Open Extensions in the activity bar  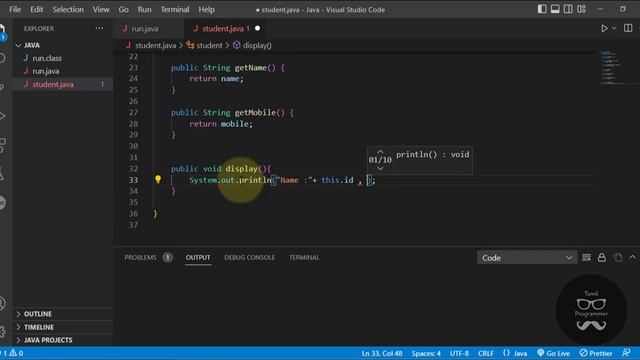coord(2,145)
